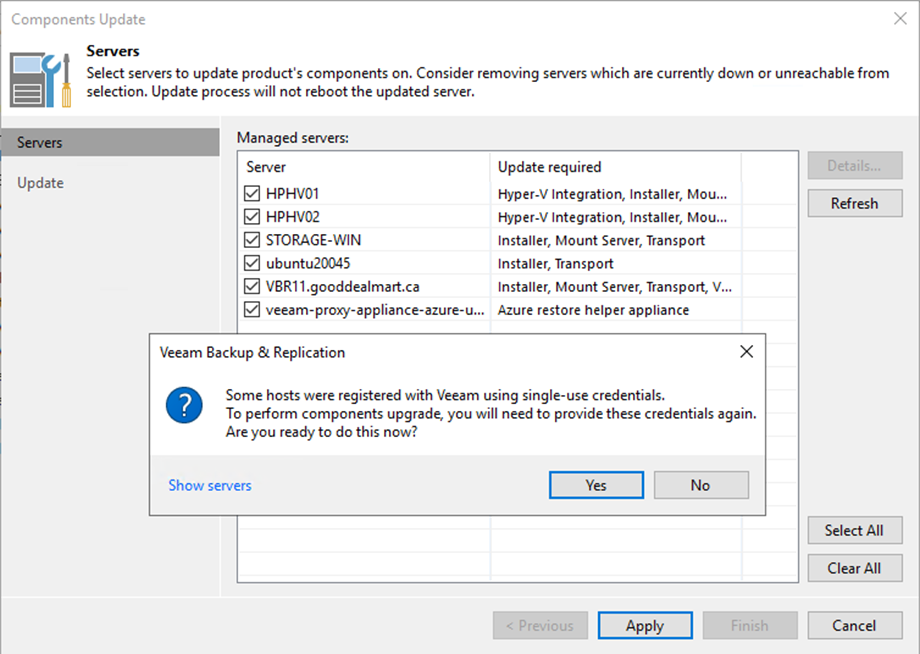Uncheck the veeam-proxy-appliance-azure checkbox
920x654 pixels.
click(252, 310)
